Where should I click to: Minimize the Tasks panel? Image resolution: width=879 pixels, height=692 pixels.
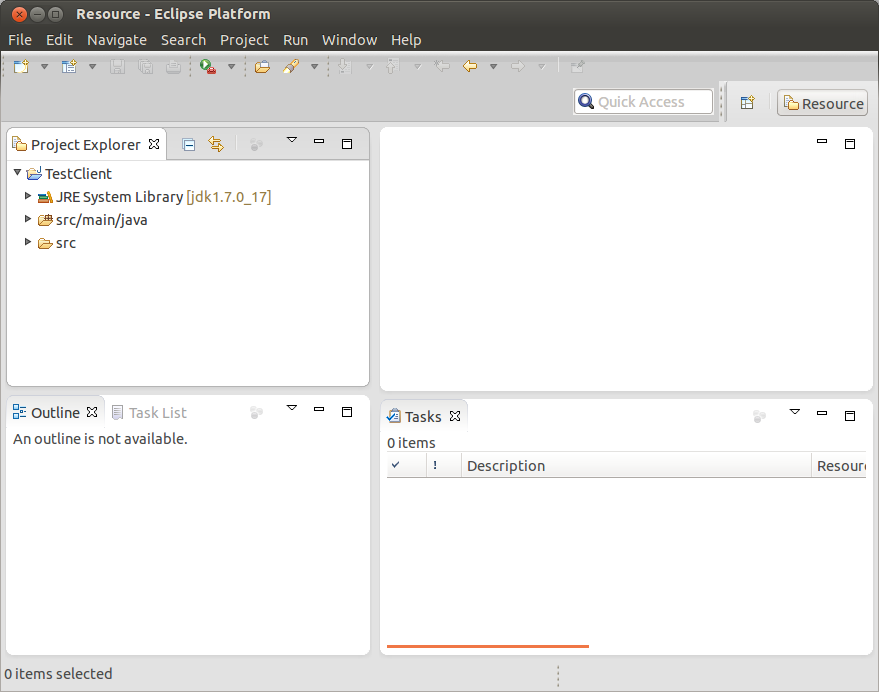pos(822,413)
